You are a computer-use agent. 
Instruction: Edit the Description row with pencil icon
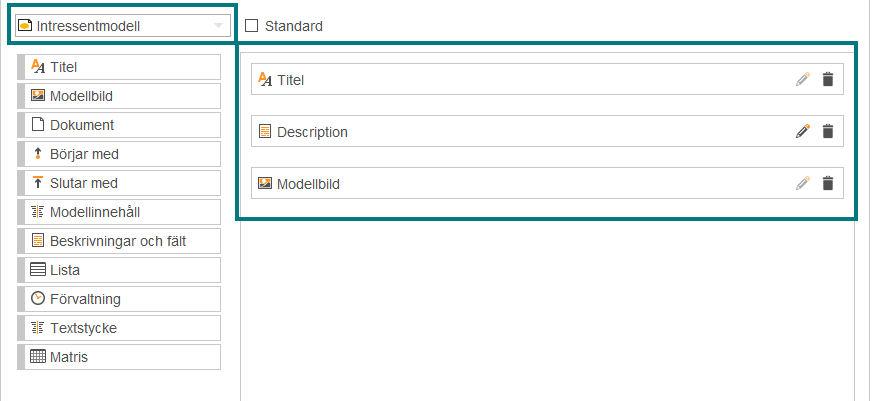coord(803,131)
